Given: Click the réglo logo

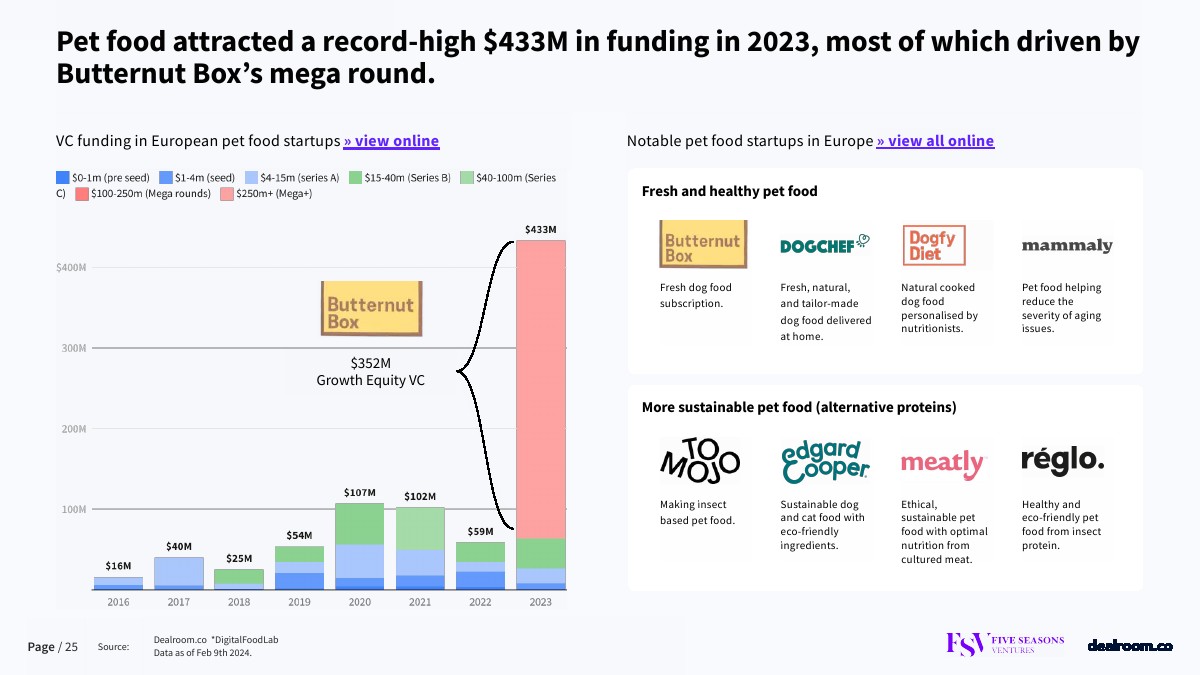Looking at the screenshot, I should click(x=1062, y=460).
